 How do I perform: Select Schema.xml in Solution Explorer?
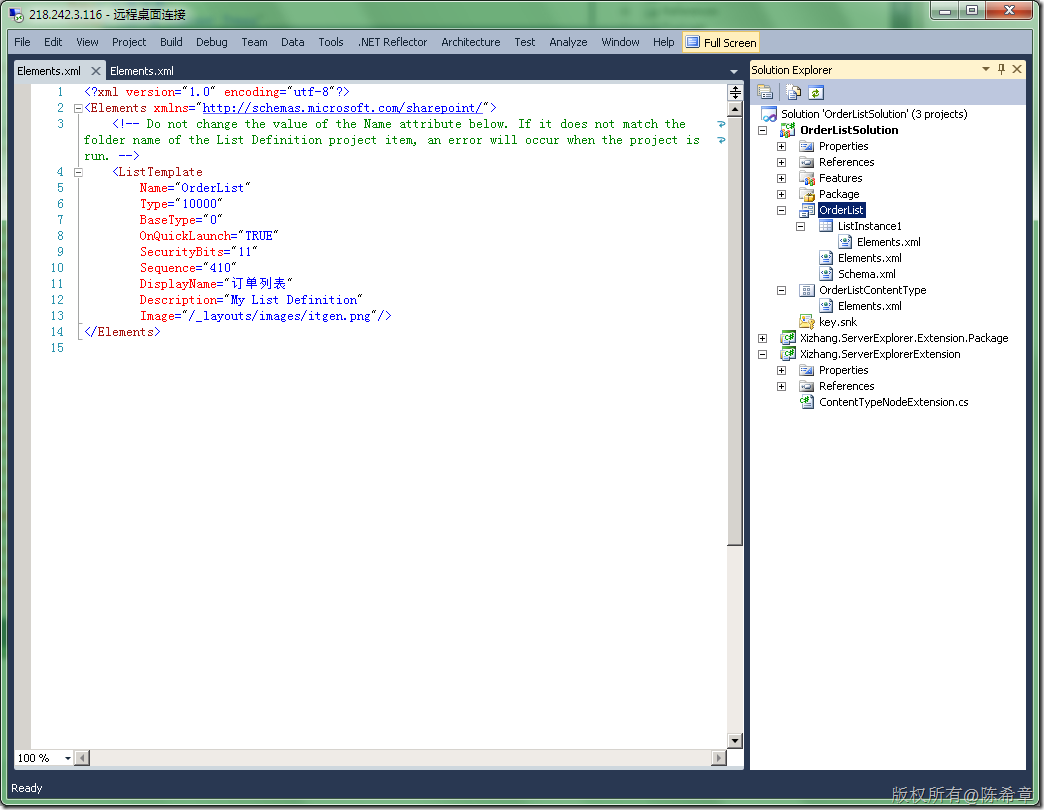tap(866, 274)
